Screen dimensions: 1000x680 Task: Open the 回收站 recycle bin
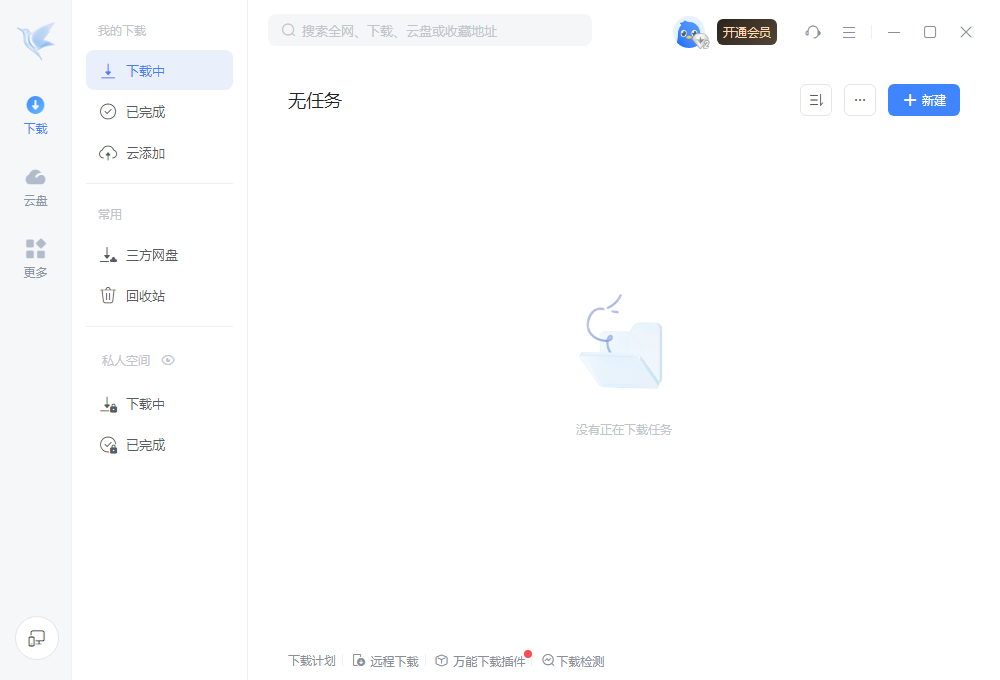pos(146,296)
